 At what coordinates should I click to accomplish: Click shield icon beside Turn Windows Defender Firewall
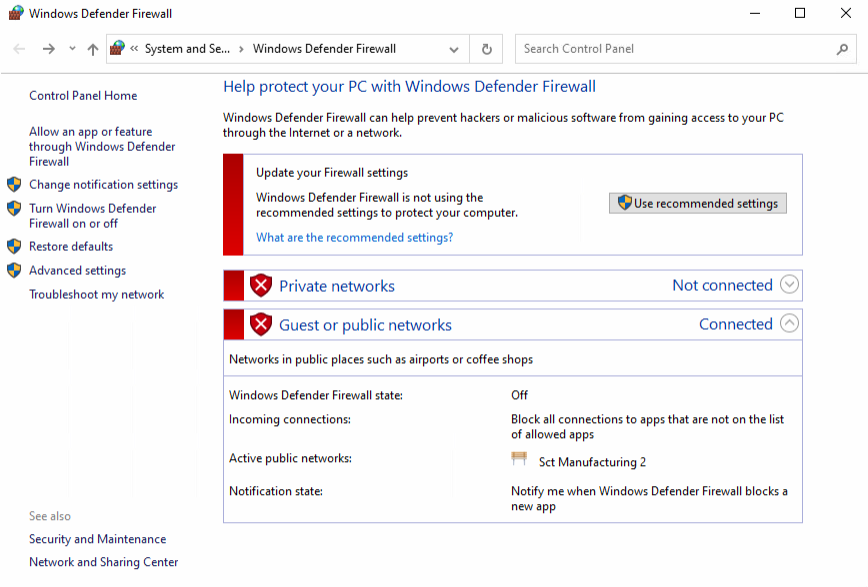tap(14, 209)
